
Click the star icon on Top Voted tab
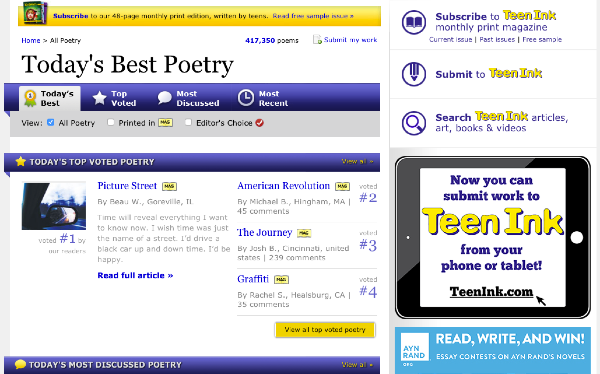coord(99,98)
